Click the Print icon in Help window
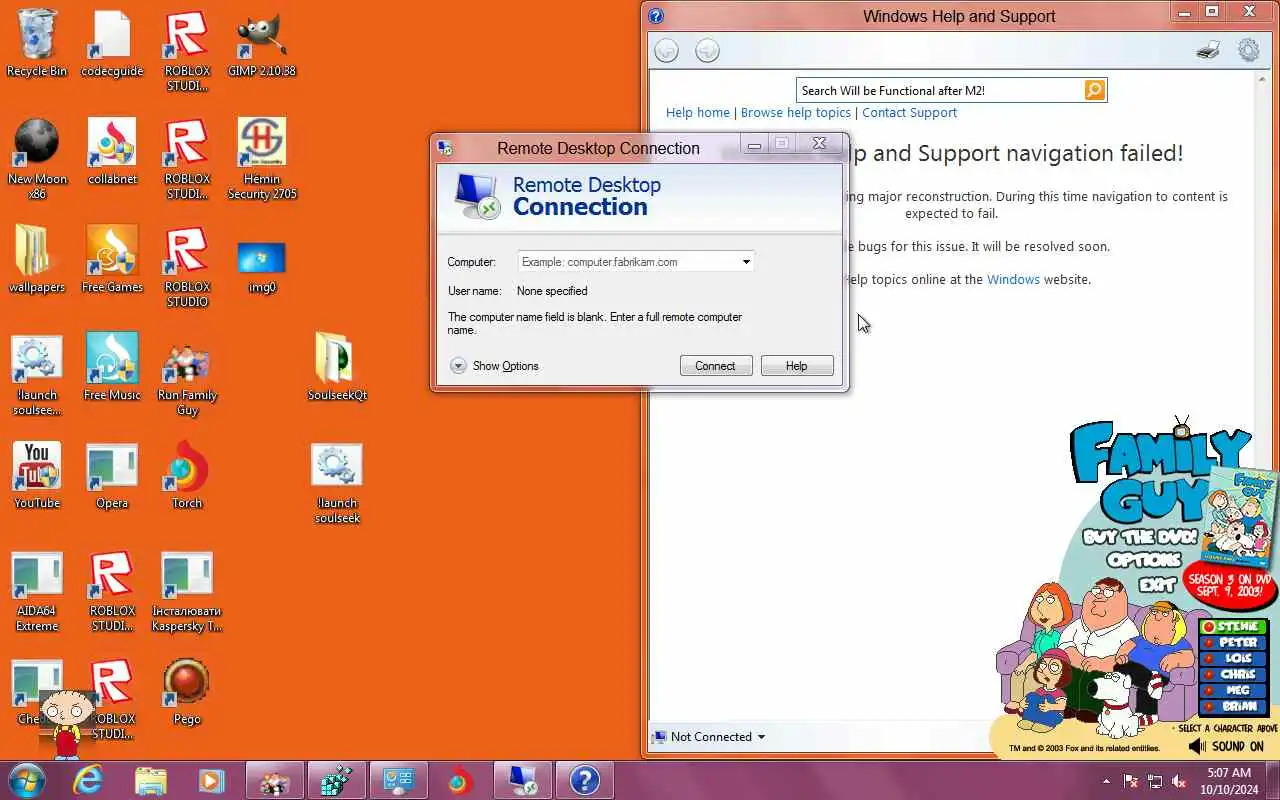 point(1208,51)
